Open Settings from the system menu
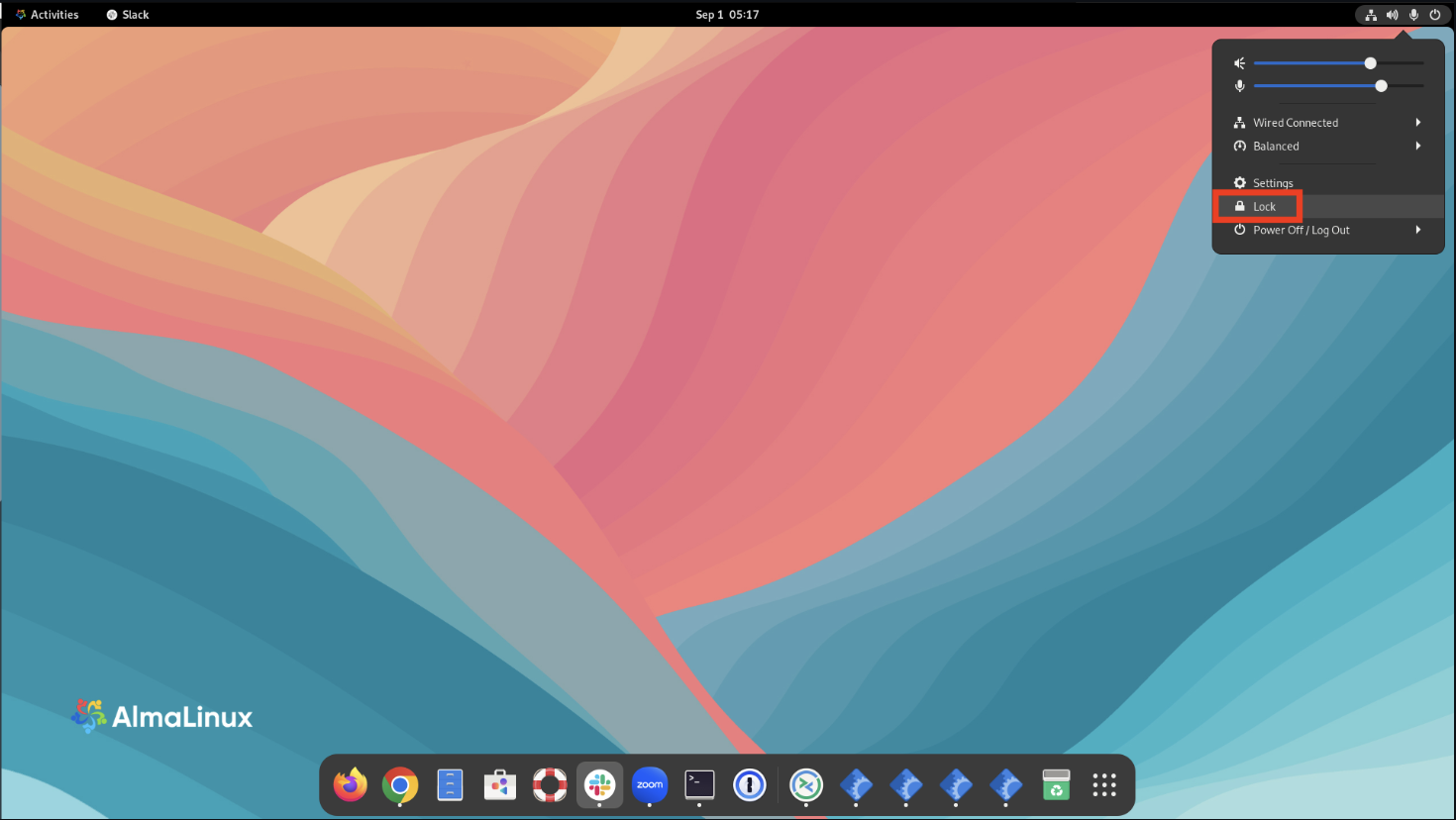The image size is (1456, 820). click(1273, 183)
